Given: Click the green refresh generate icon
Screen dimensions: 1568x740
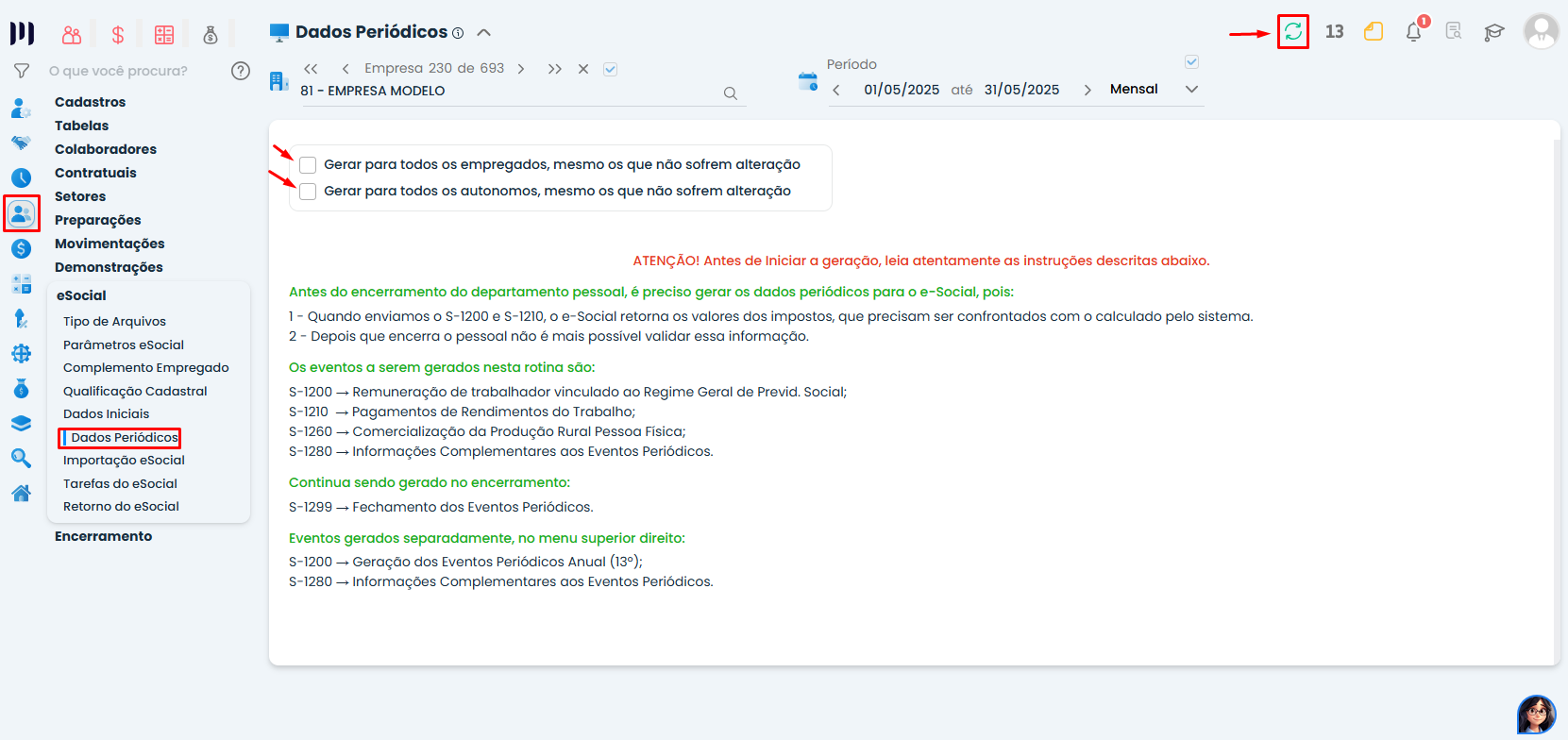Looking at the screenshot, I should tap(1293, 32).
